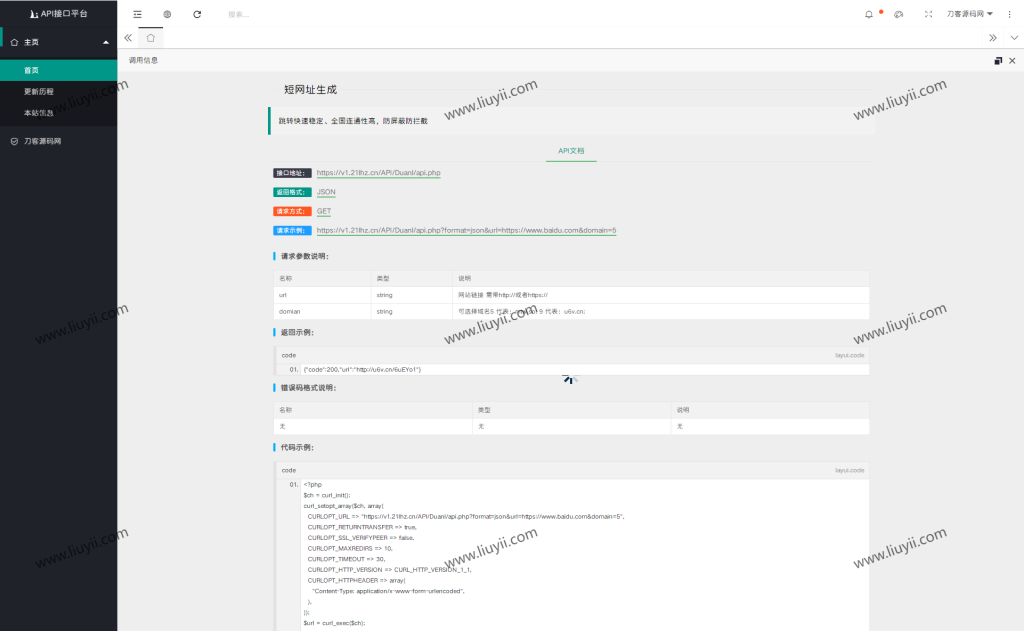Screen dimensions: 1024x631
Task: Maximize the 调用信息 popup window
Action: click(x=998, y=61)
